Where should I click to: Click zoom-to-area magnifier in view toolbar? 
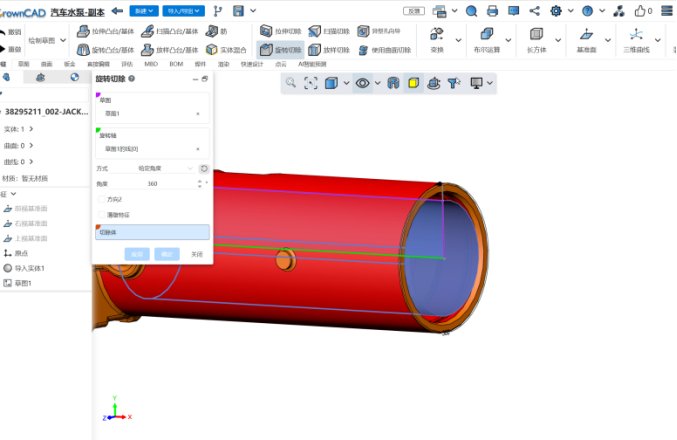291,83
